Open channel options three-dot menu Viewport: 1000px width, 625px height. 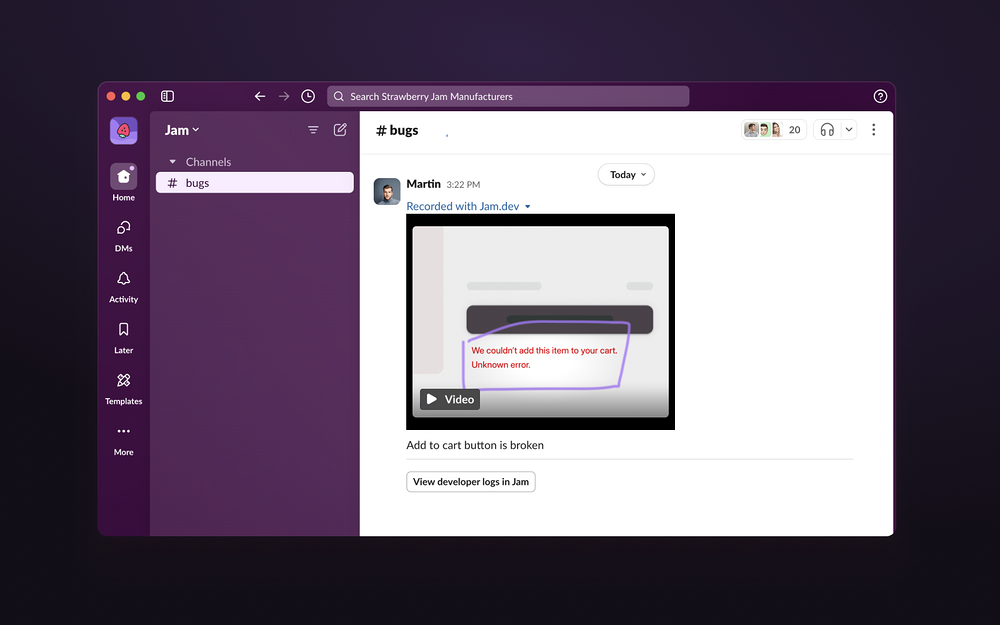[874, 130]
